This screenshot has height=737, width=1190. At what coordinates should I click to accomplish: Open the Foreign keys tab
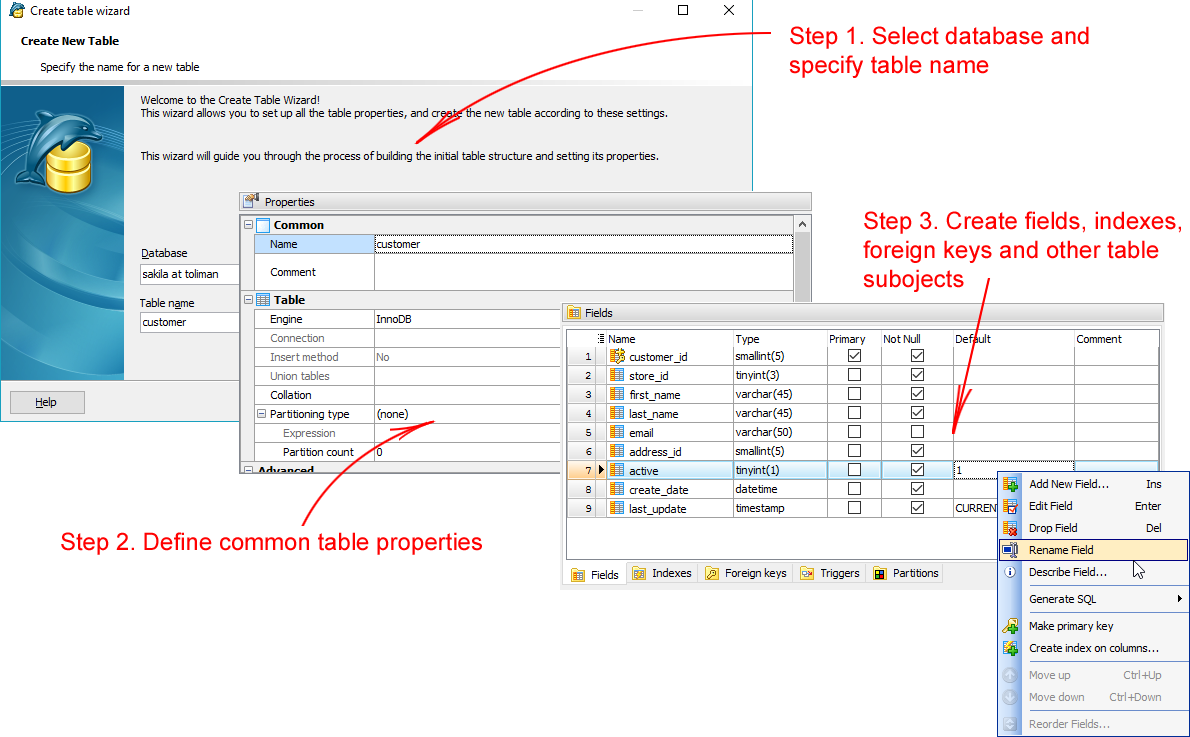(x=746, y=573)
